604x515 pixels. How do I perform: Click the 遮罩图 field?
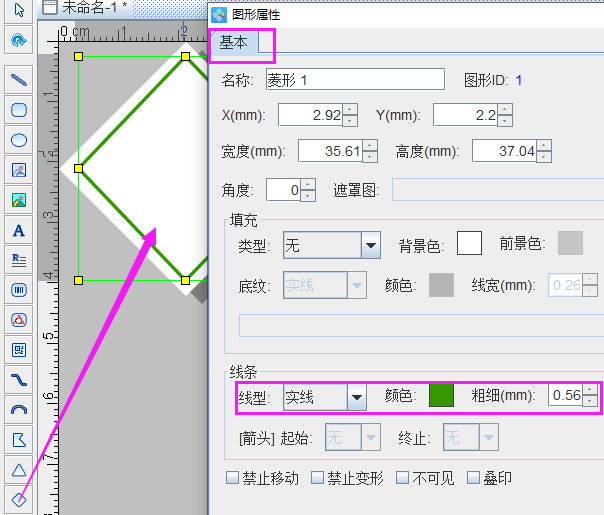(x=498, y=190)
